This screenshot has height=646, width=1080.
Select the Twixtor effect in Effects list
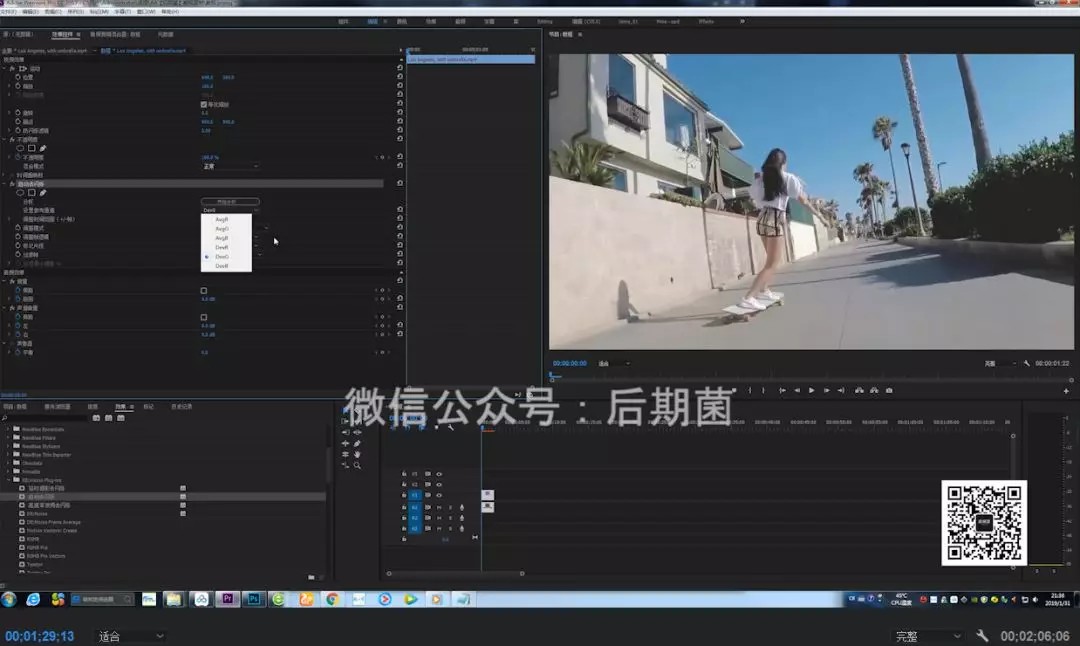(x=34, y=564)
